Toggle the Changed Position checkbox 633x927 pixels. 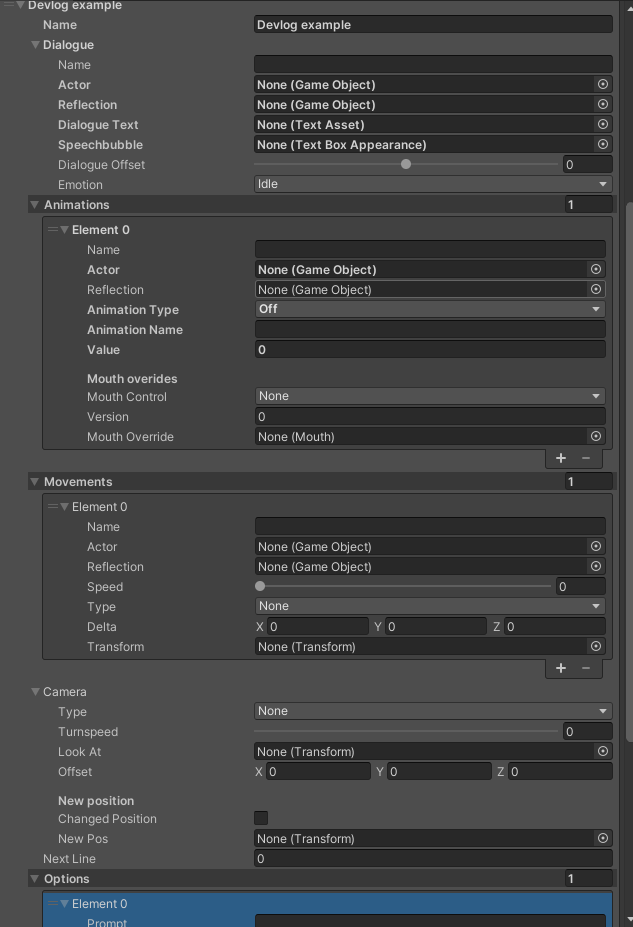[x=261, y=818]
